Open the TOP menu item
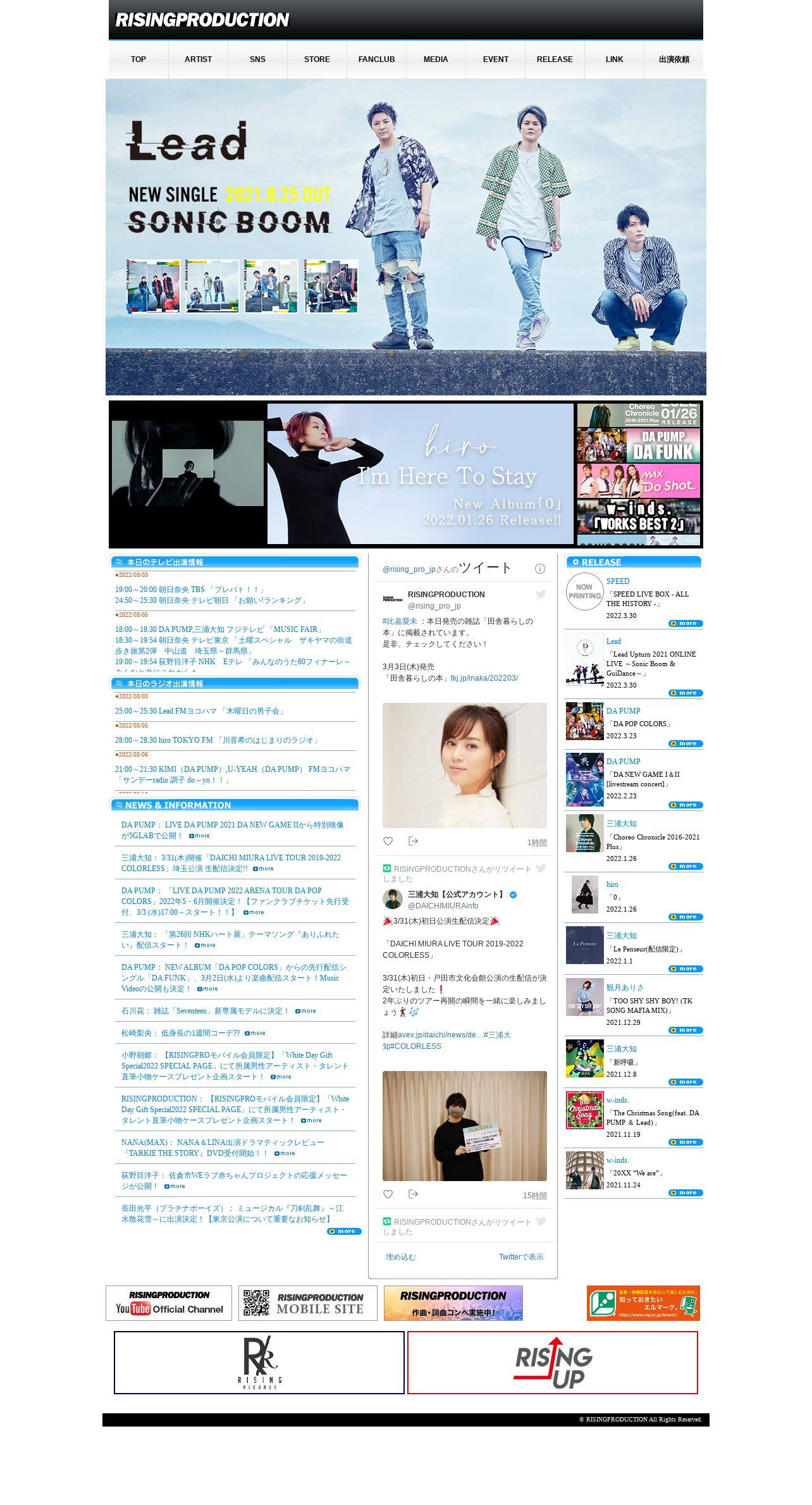812x1505 pixels. point(138,59)
